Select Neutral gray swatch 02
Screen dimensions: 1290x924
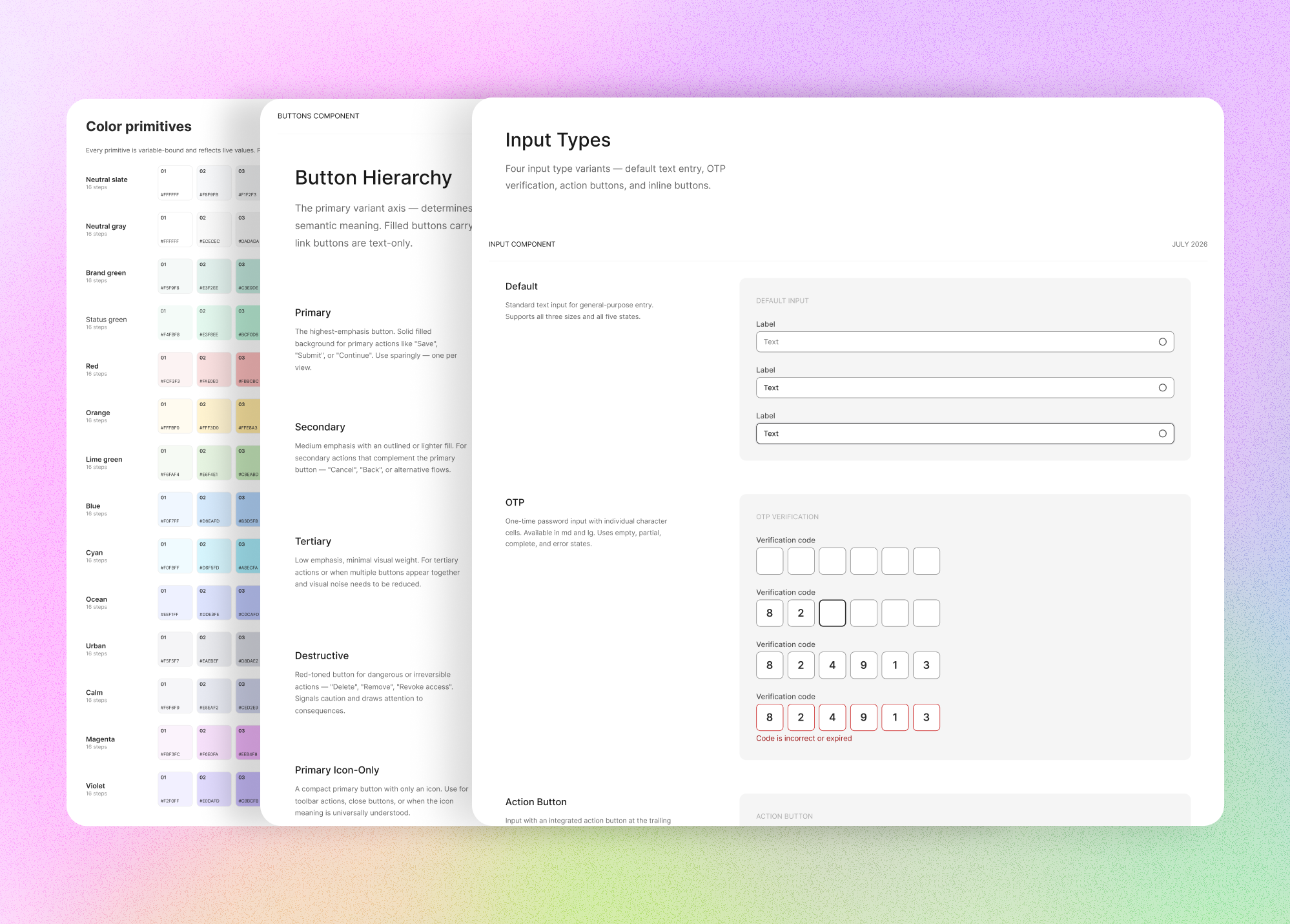pyautogui.click(x=214, y=229)
